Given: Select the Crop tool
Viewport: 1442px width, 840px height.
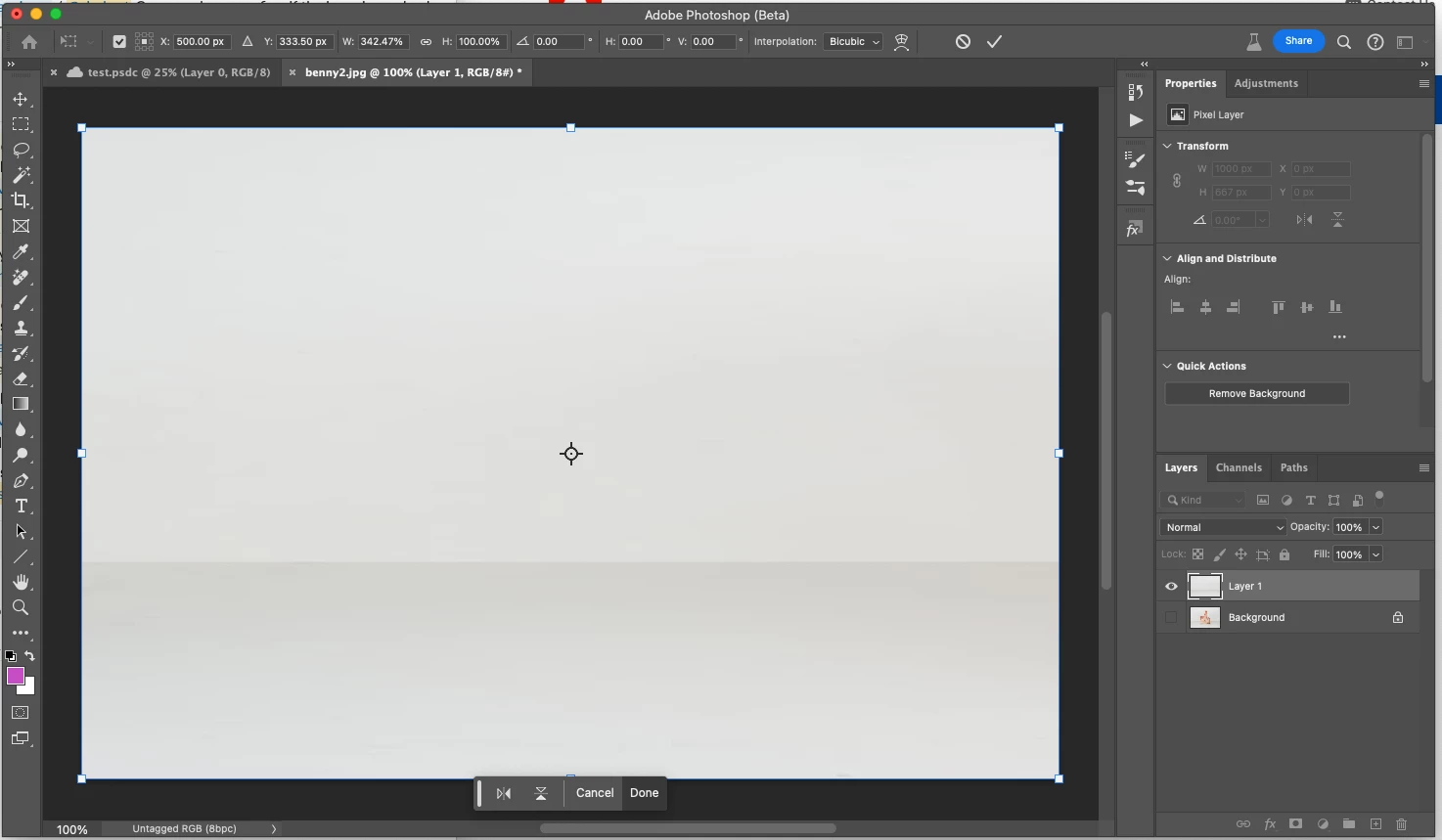Looking at the screenshot, I should [21, 200].
